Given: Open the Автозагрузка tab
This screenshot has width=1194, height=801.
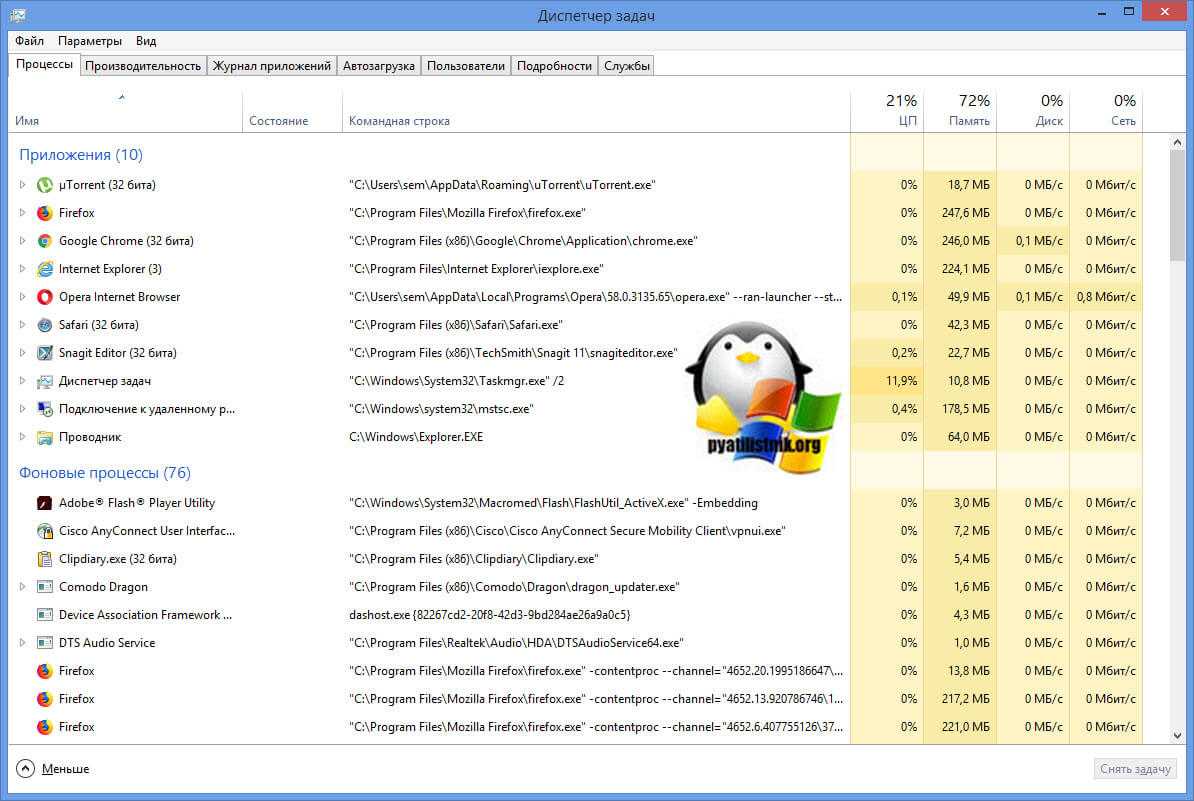Looking at the screenshot, I should click(x=378, y=66).
